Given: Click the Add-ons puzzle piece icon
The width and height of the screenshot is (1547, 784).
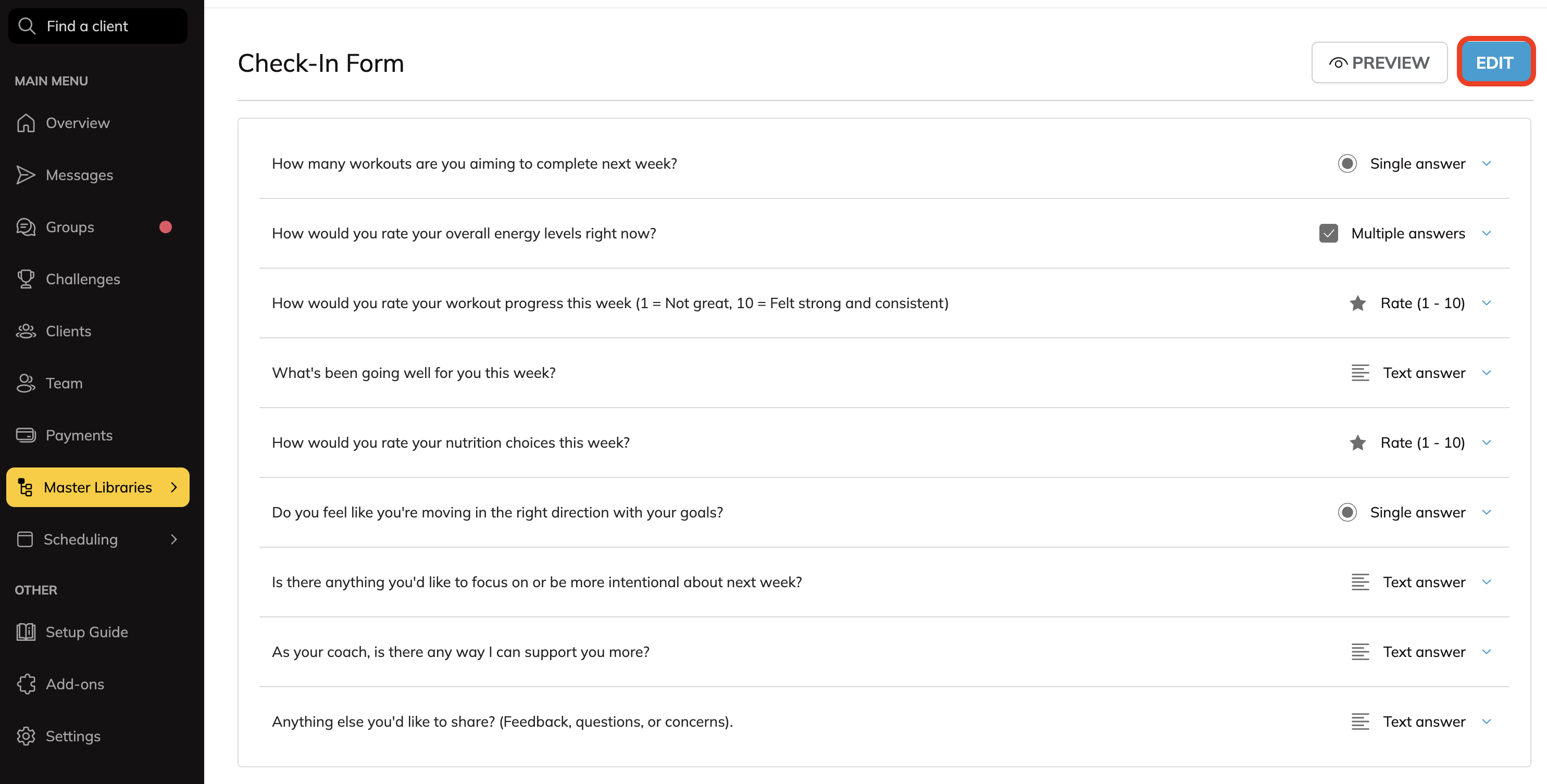Looking at the screenshot, I should (x=26, y=685).
